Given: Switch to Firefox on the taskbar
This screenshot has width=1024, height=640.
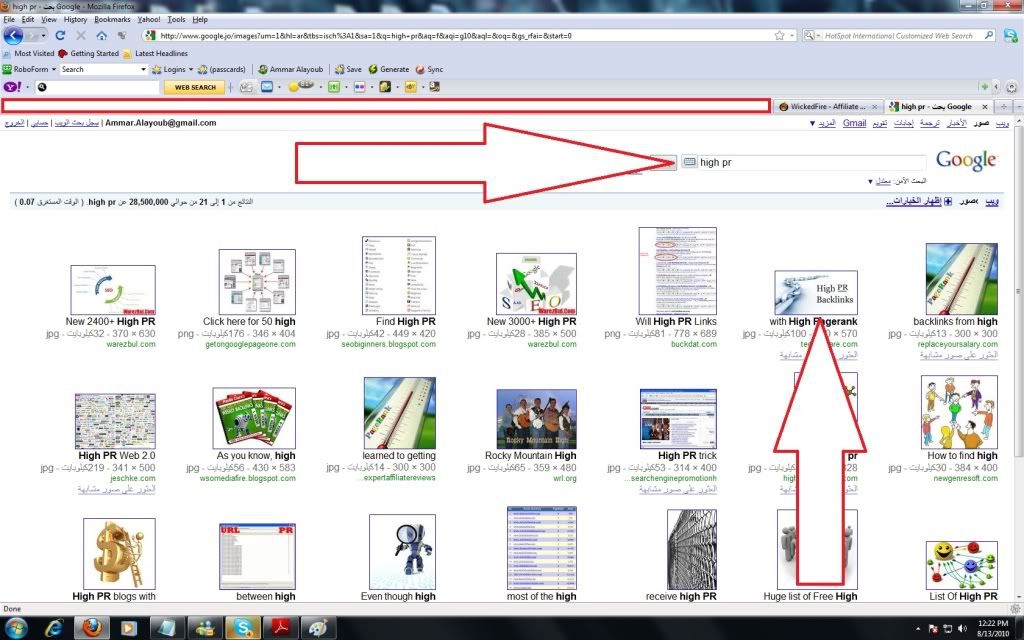Looking at the screenshot, I should [91, 628].
